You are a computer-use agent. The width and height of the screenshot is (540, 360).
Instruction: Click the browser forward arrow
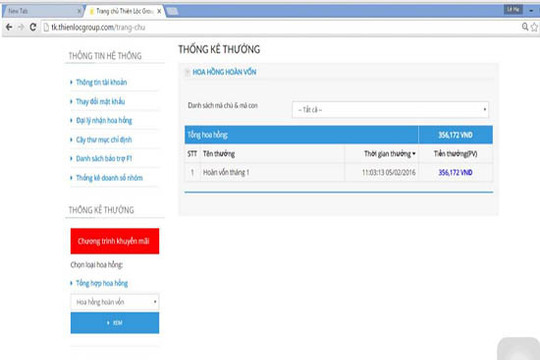click(x=21, y=27)
